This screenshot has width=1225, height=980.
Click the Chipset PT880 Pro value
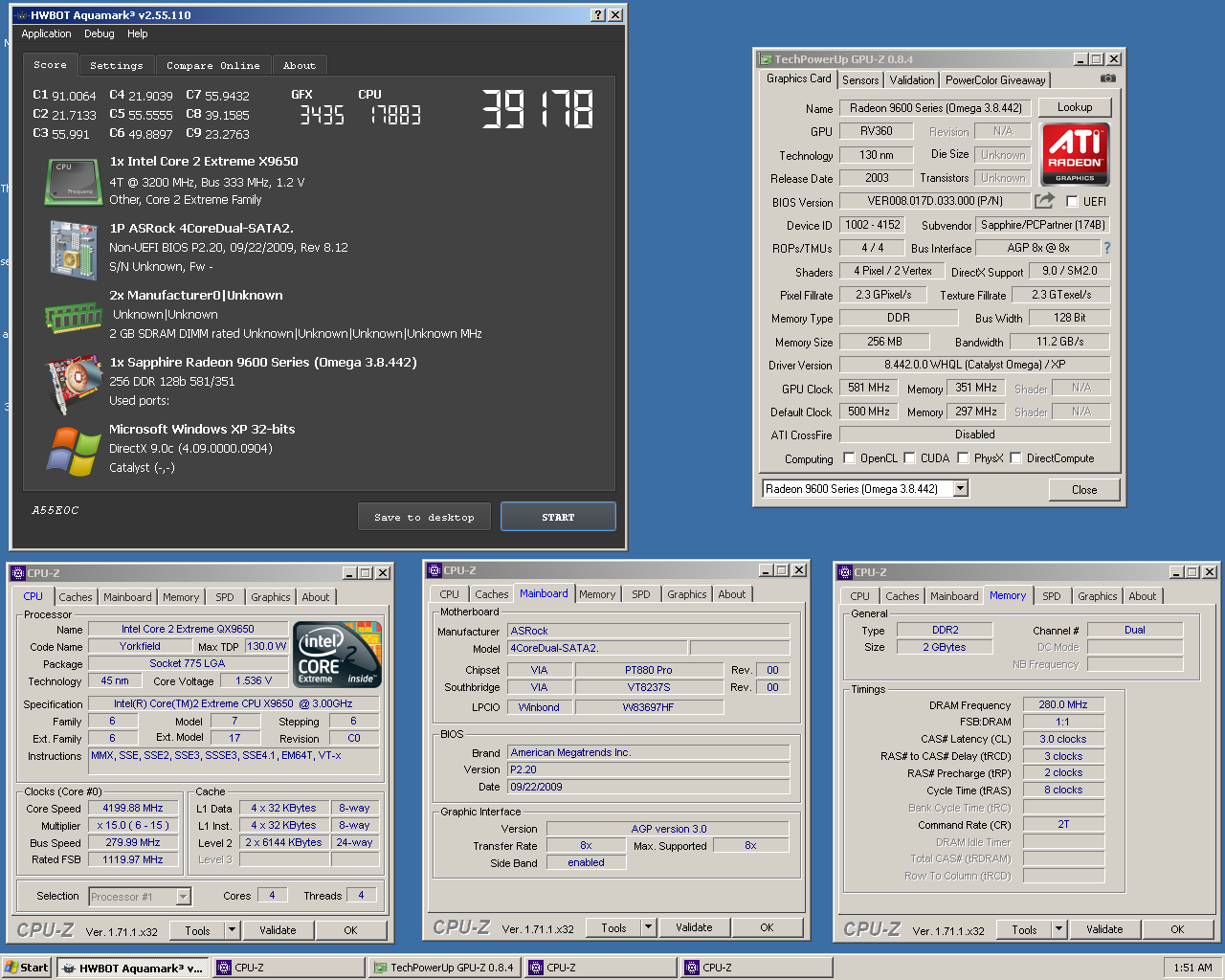tap(649, 670)
